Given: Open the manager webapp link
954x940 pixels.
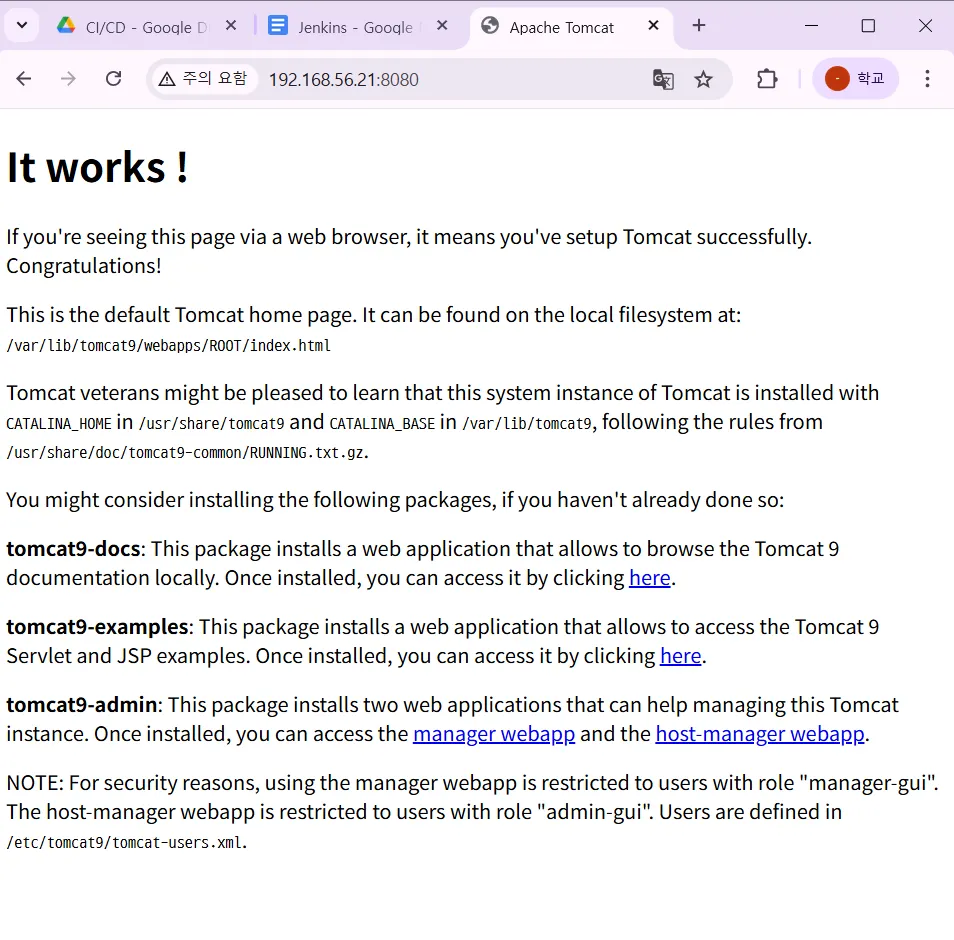Looking at the screenshot, I should coord(494,734).
